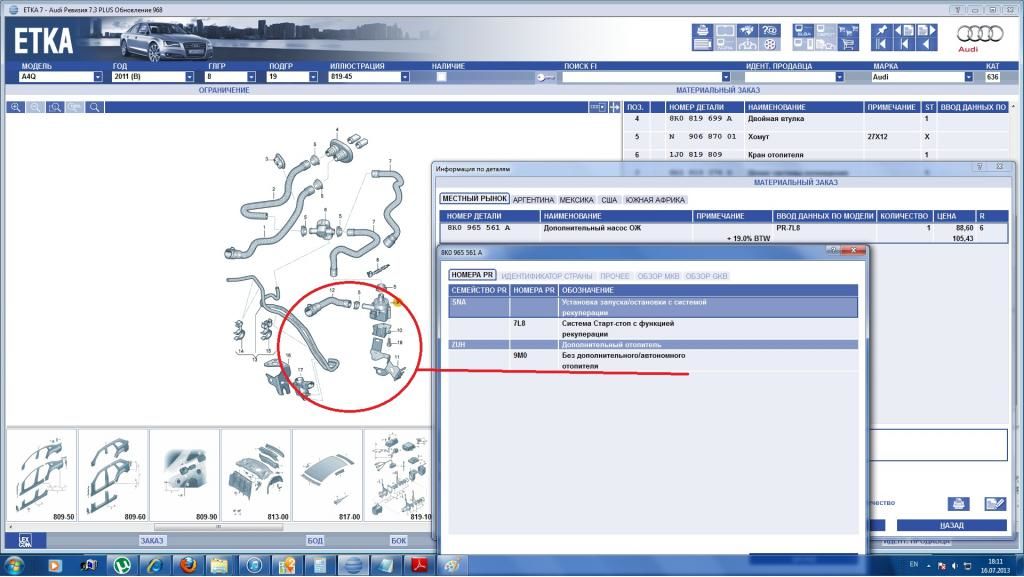Open thumbnail 813-00
Viewport: 1024px width, 577px height.
click(256, 475)
